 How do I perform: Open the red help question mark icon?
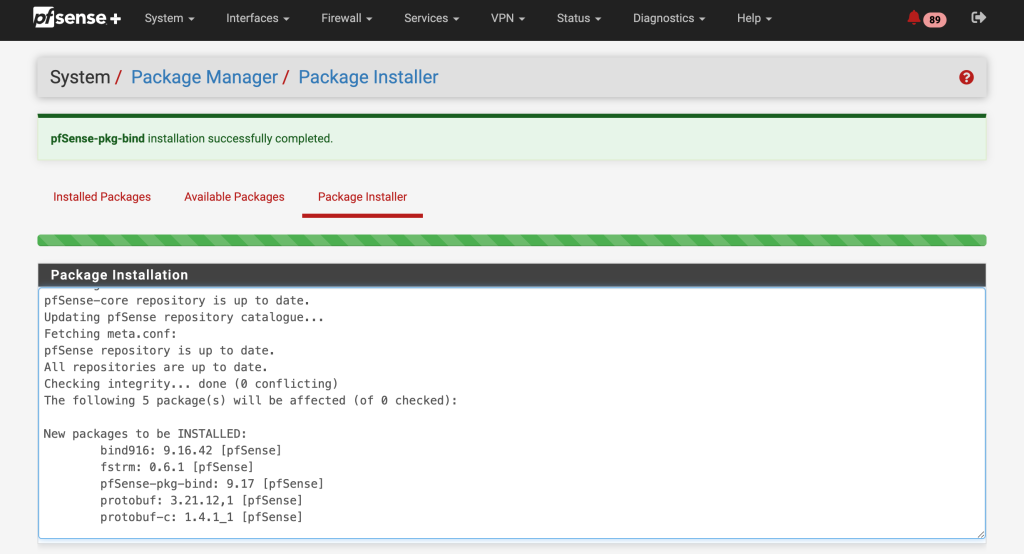click(x=967, y=78)
